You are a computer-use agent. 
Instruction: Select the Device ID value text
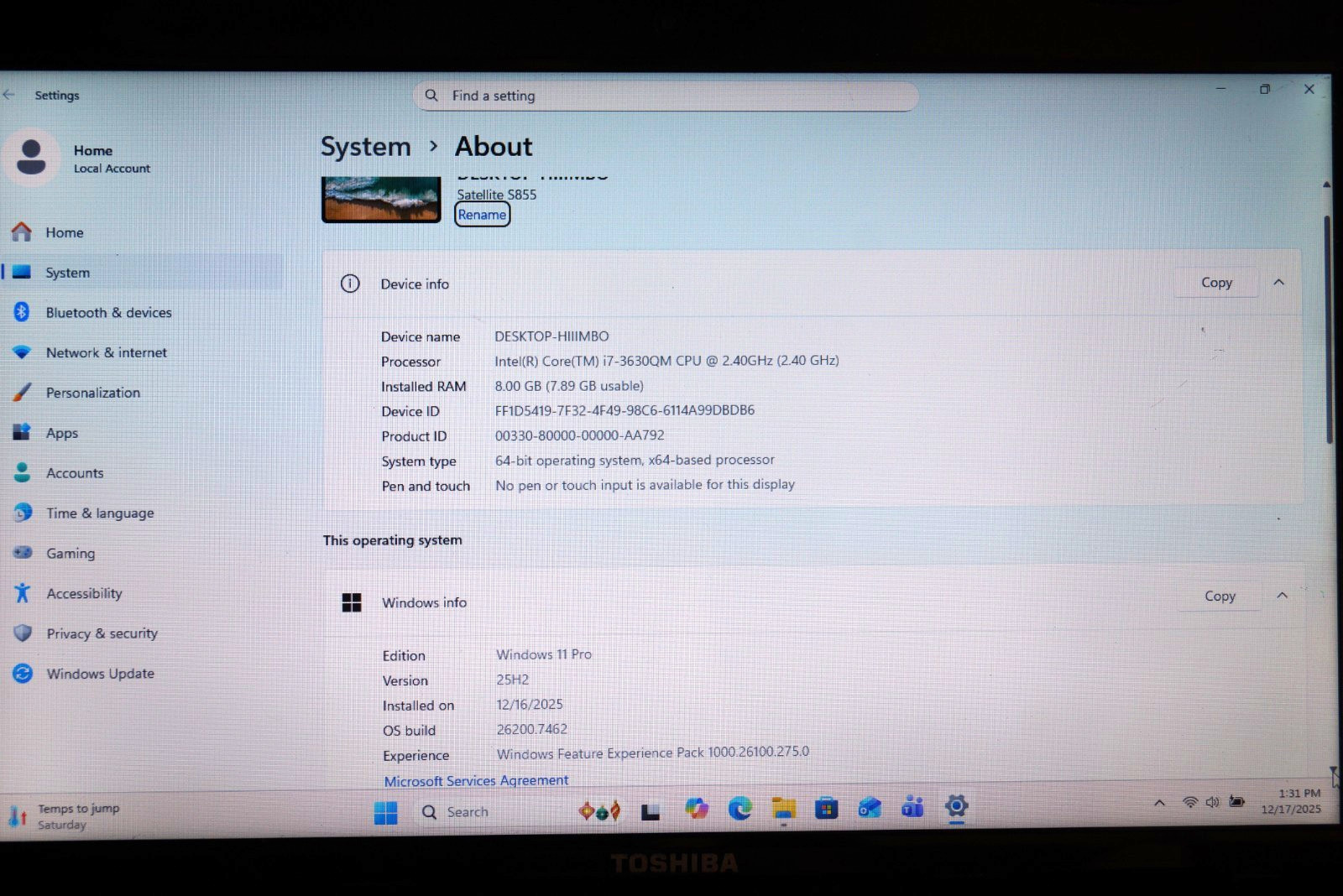(624, 410)
